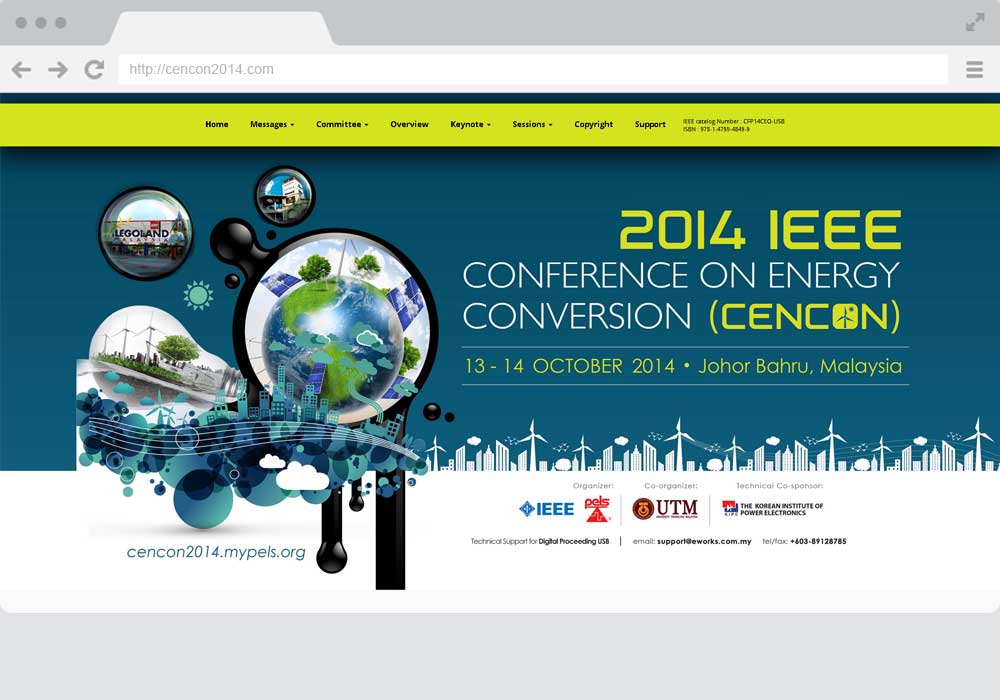Image resolution: width=1000 pixels, height=700 pixels.
Task: Click the browser forward arrow
Action: (58, 69)
